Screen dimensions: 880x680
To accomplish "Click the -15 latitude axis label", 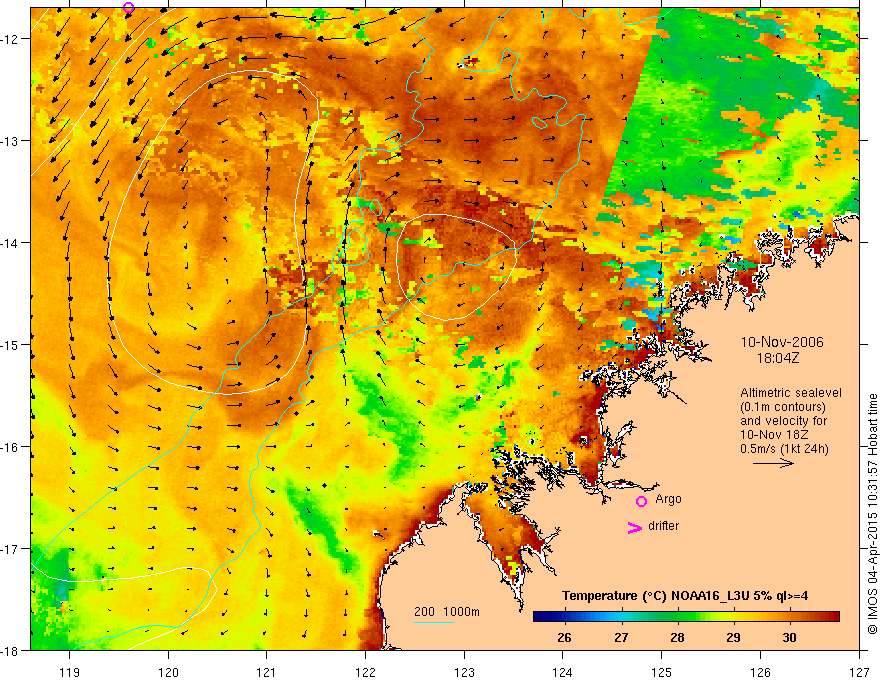I will click(x=10, y=344).
